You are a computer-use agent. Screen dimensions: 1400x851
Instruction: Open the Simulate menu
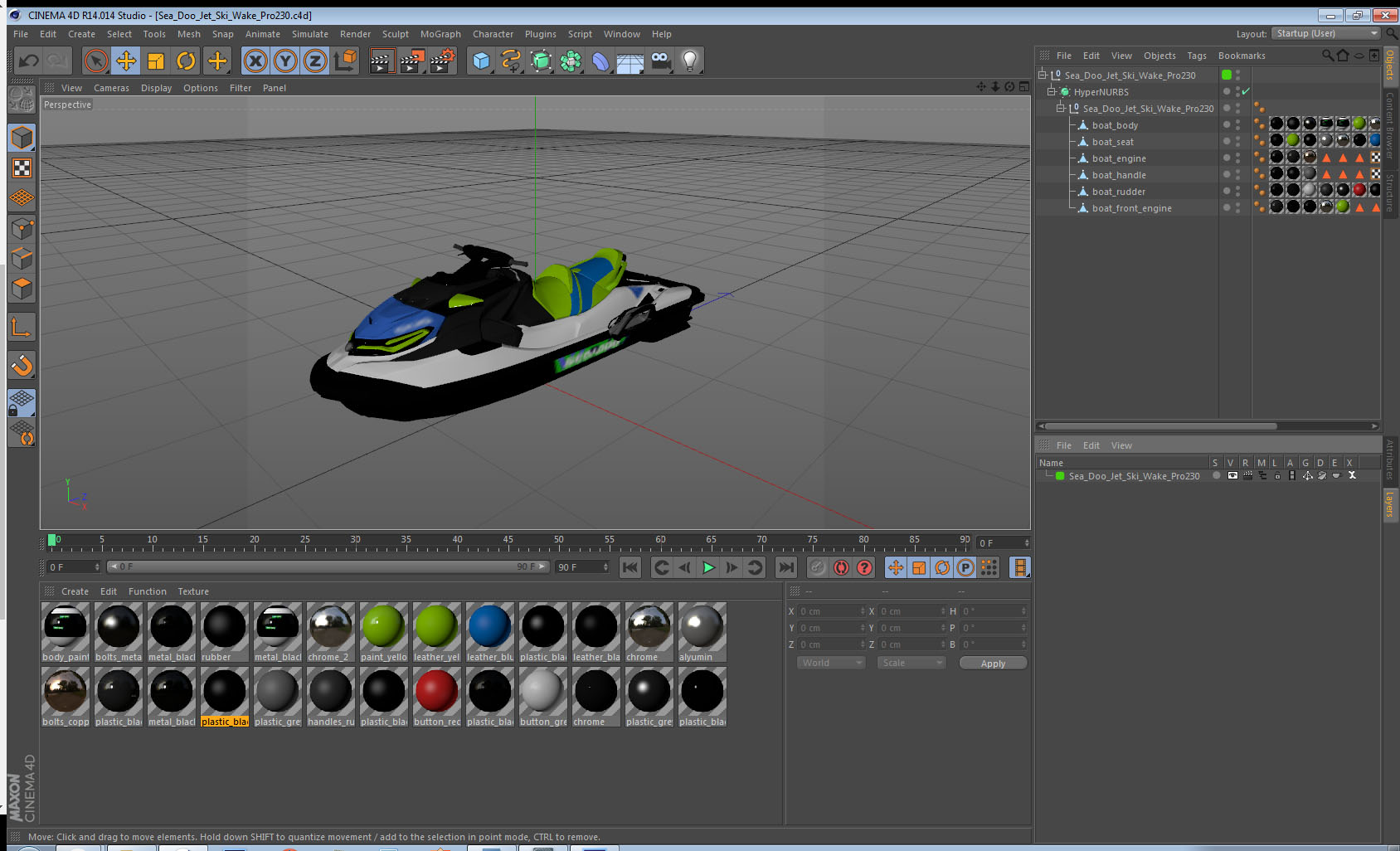[x=309, y=34]
